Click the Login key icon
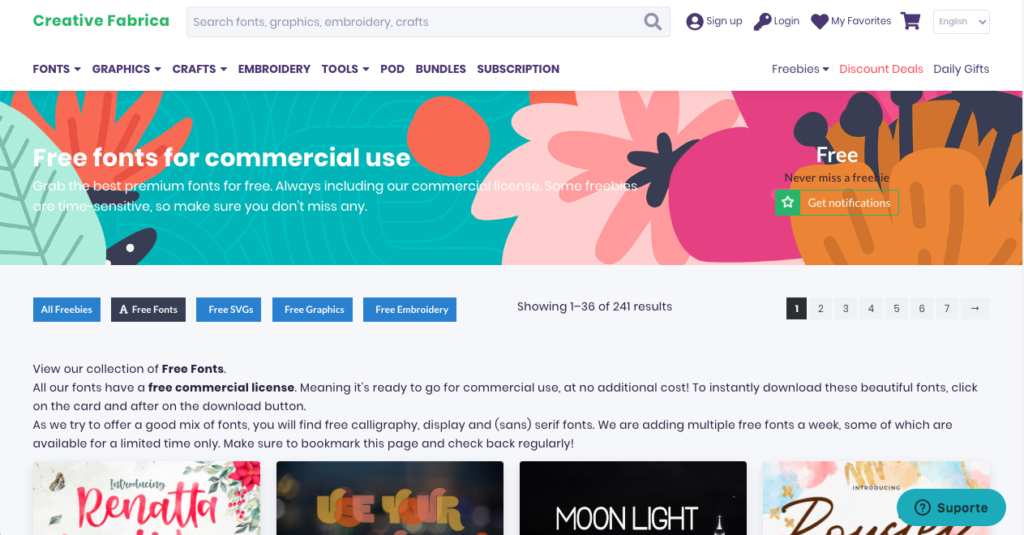 (762, 22)
